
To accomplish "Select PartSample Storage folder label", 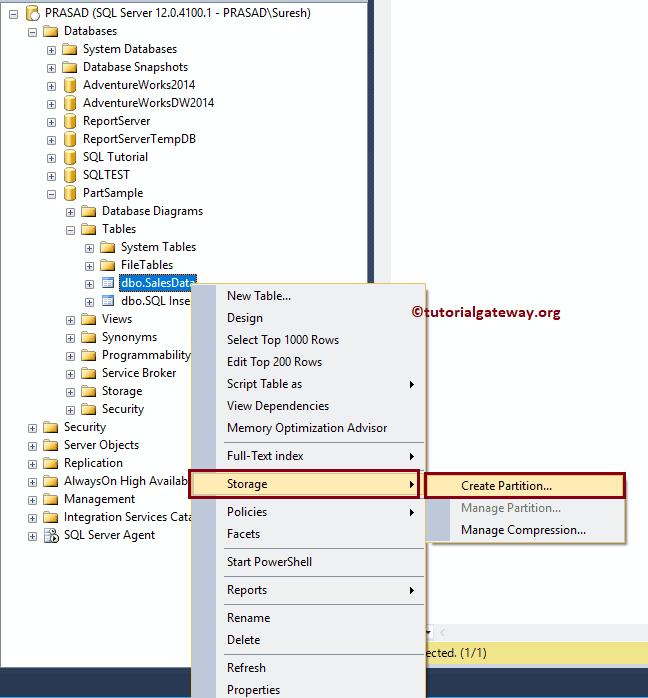I will (x=122, y=391).
